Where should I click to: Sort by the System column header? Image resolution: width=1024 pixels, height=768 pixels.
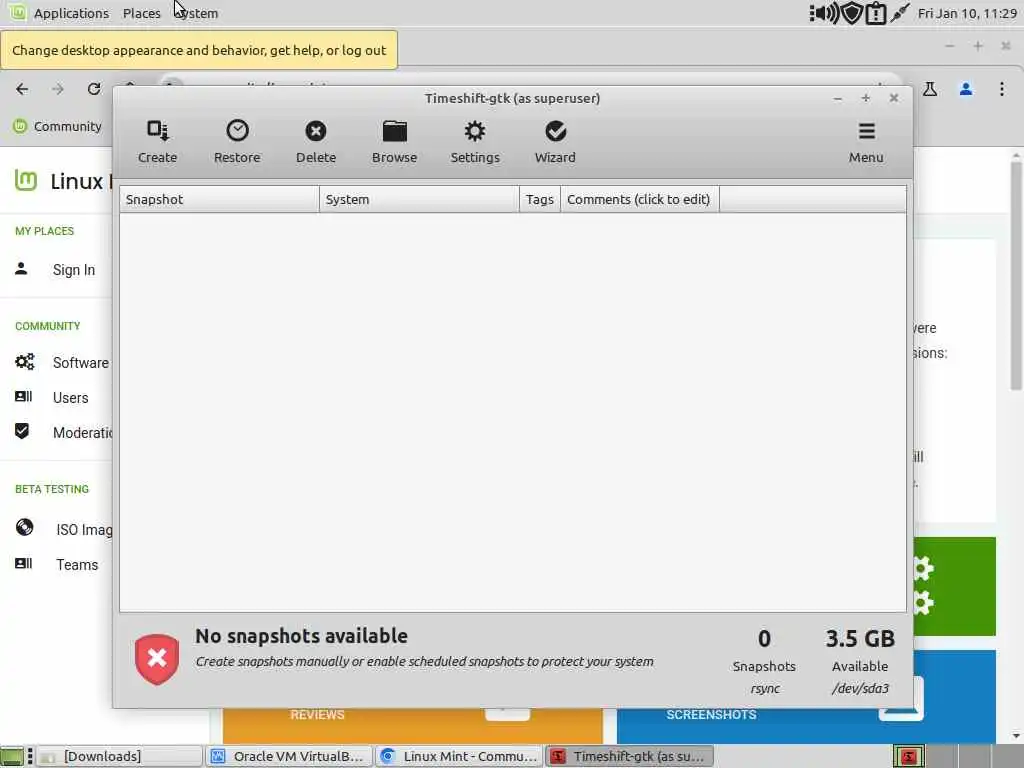tap(419, 199)
